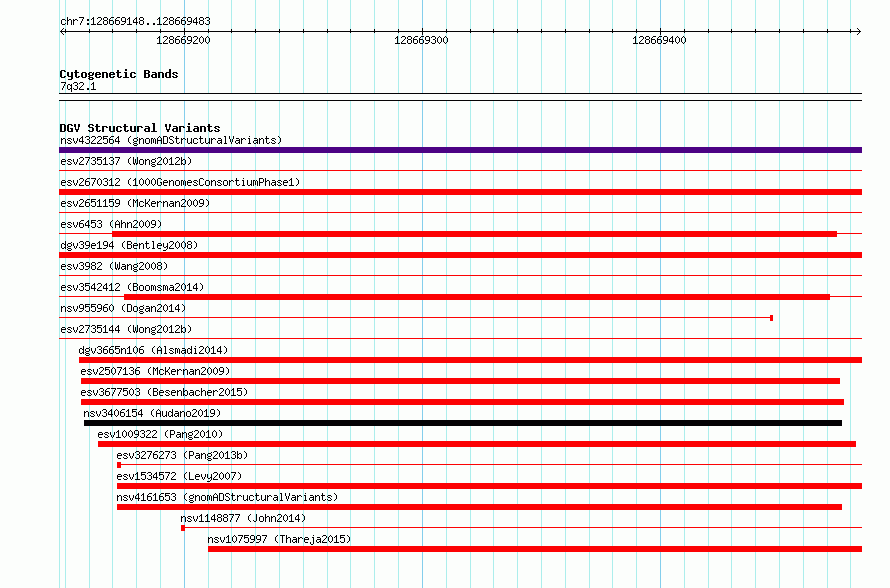Select esv3542412 (Boomsma2014) label

tap(132, 287)
